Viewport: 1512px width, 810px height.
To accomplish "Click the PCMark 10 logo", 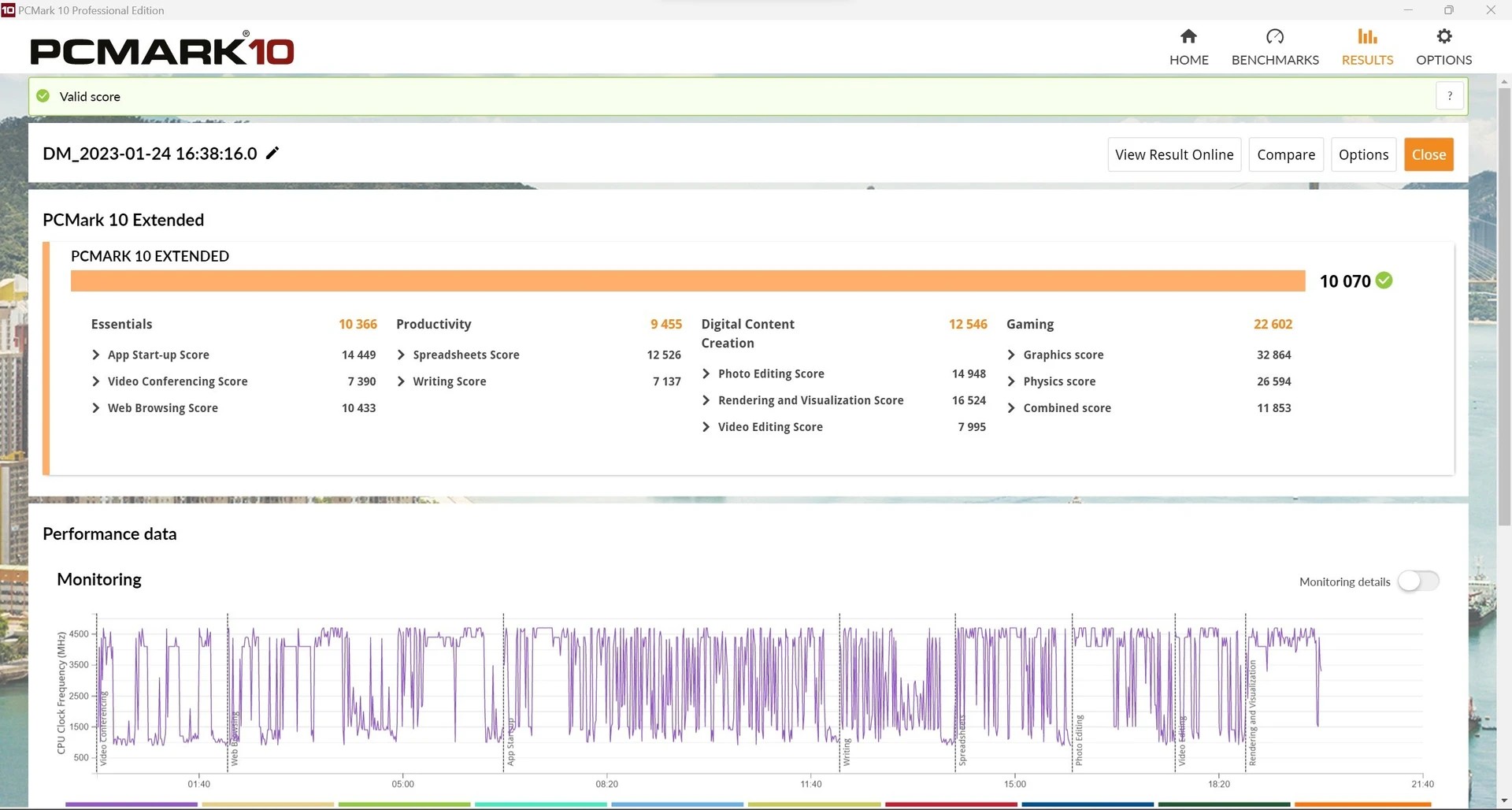I will point(162,51).
